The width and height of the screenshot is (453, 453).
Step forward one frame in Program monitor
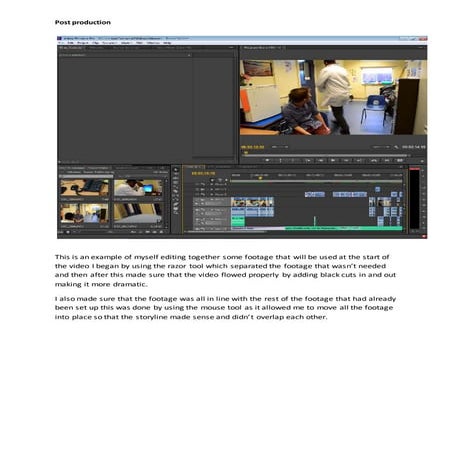(346, 161)
